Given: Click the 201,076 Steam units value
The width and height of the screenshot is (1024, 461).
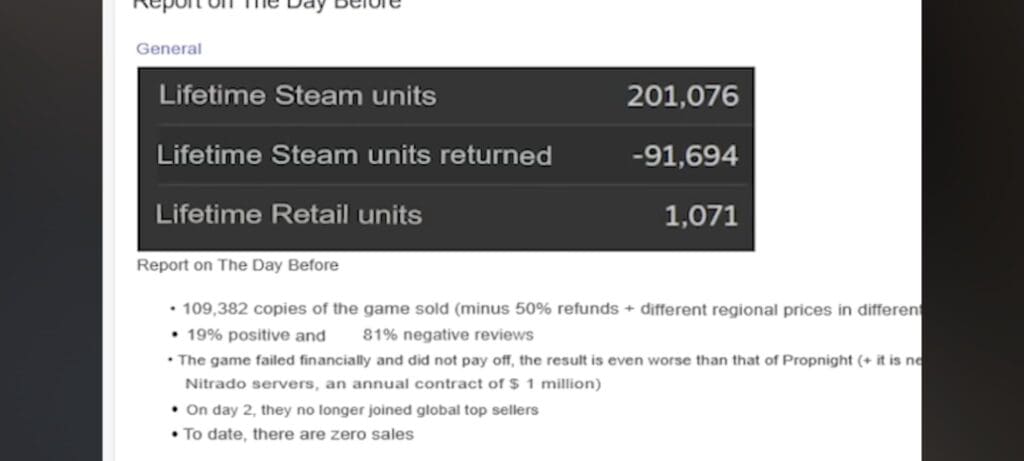Looking at the screenshot, I should (x=682, y=97).
